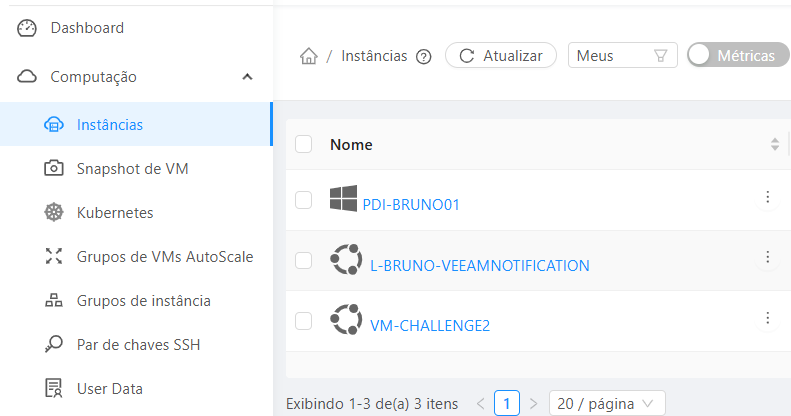Open the three-dot menu for L-BRUNO-VEEAMNOTIFICATION
Viewport: 791px width, 416px height.
pos(767,257)
